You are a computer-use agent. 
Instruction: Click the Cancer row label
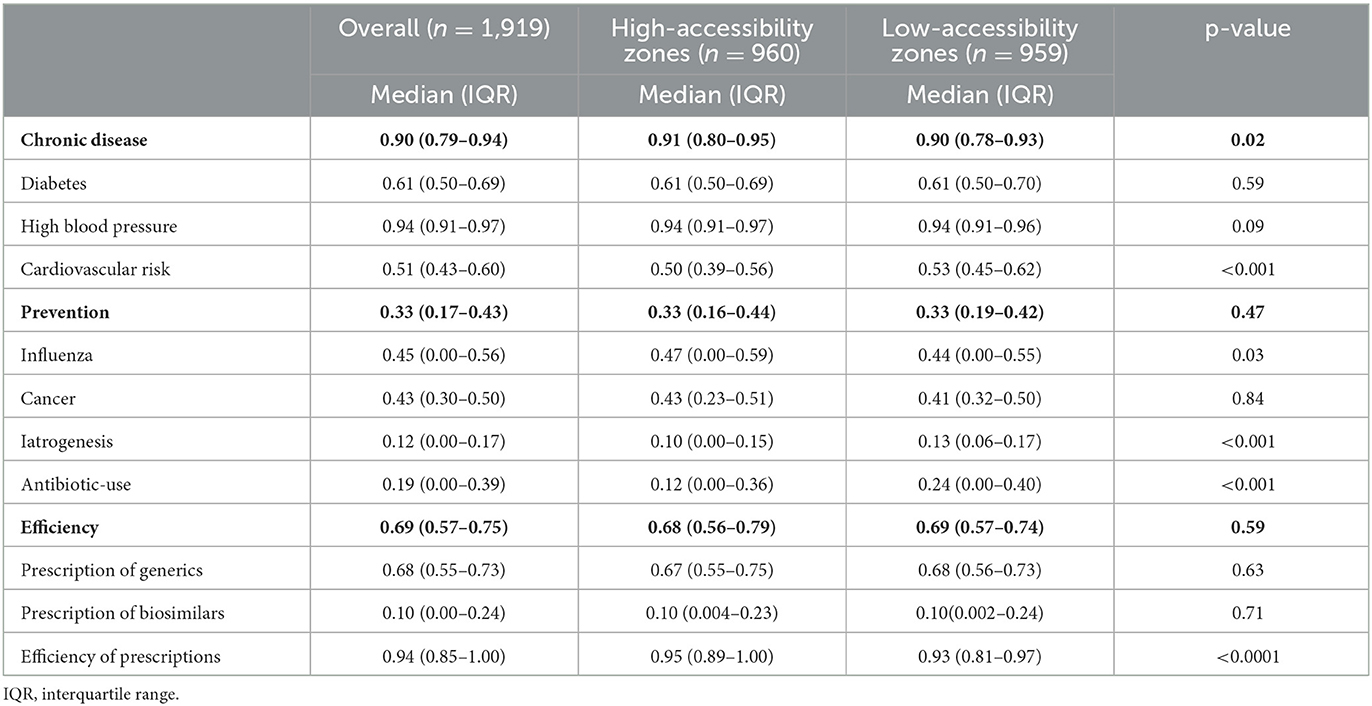(x=47, y=398)
